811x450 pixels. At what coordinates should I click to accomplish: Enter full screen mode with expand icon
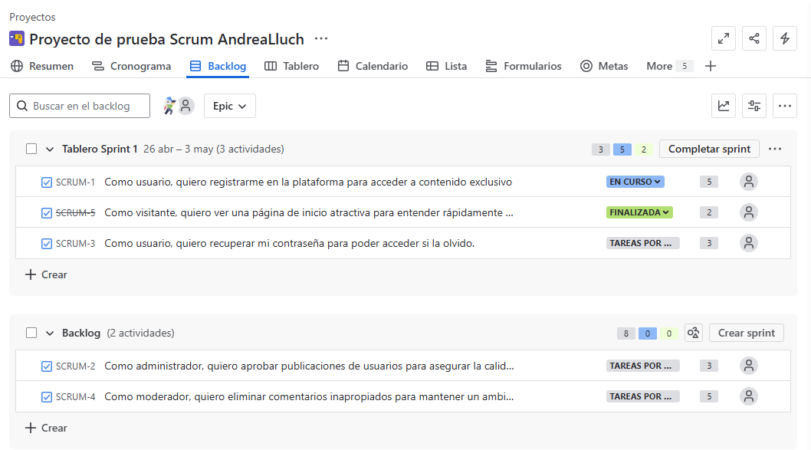pyautogui.click(x=723, y=38)
